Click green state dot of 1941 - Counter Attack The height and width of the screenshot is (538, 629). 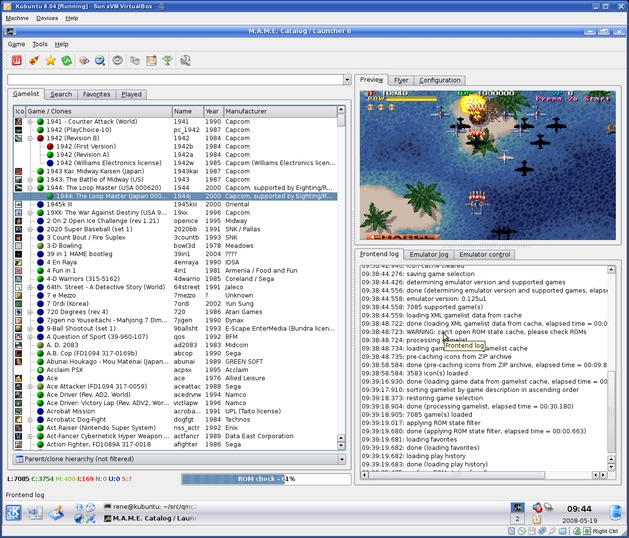pos(40,122)
